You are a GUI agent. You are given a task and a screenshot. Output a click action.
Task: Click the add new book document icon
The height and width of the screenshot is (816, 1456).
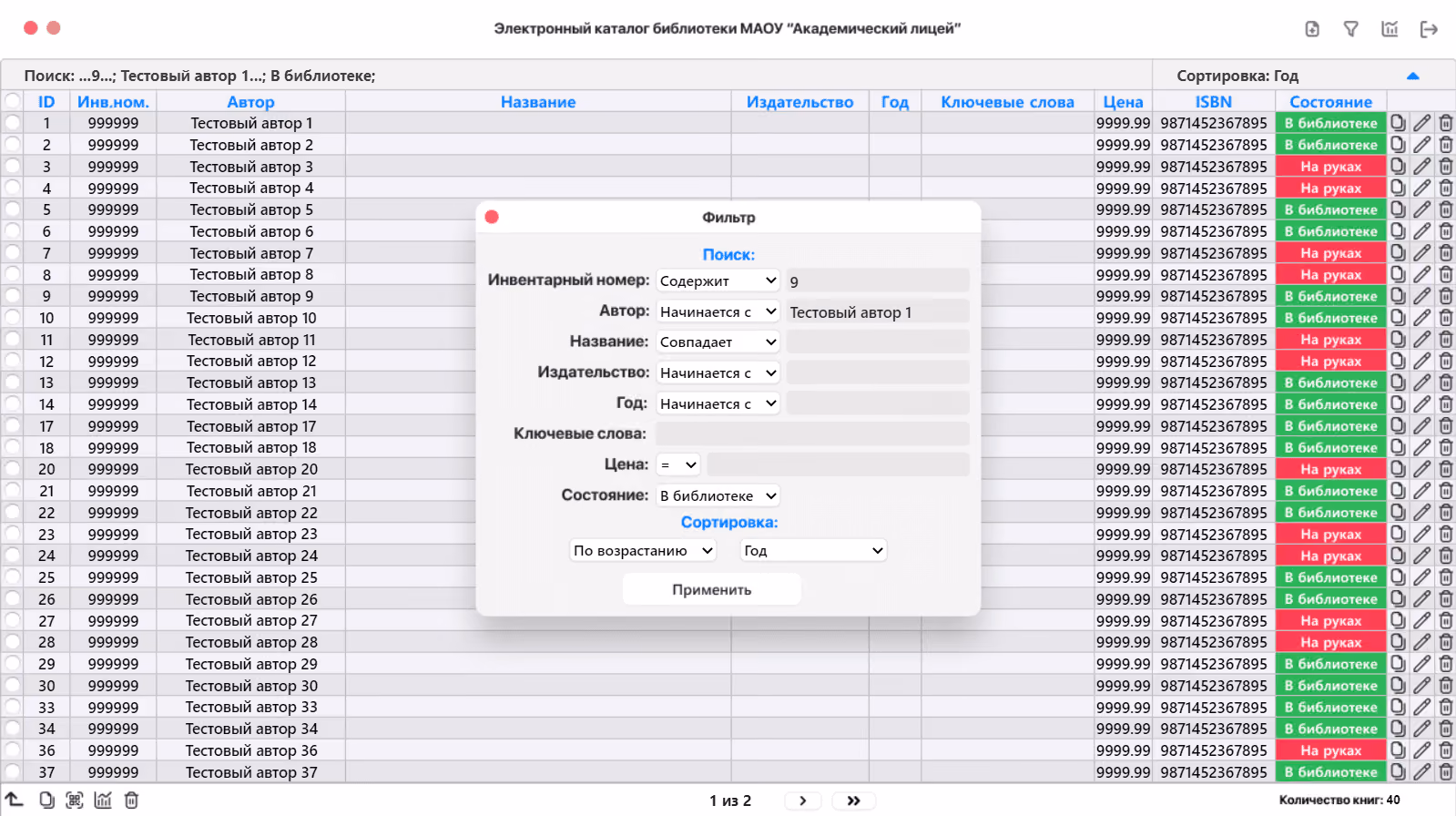[x=1312, y=29]
